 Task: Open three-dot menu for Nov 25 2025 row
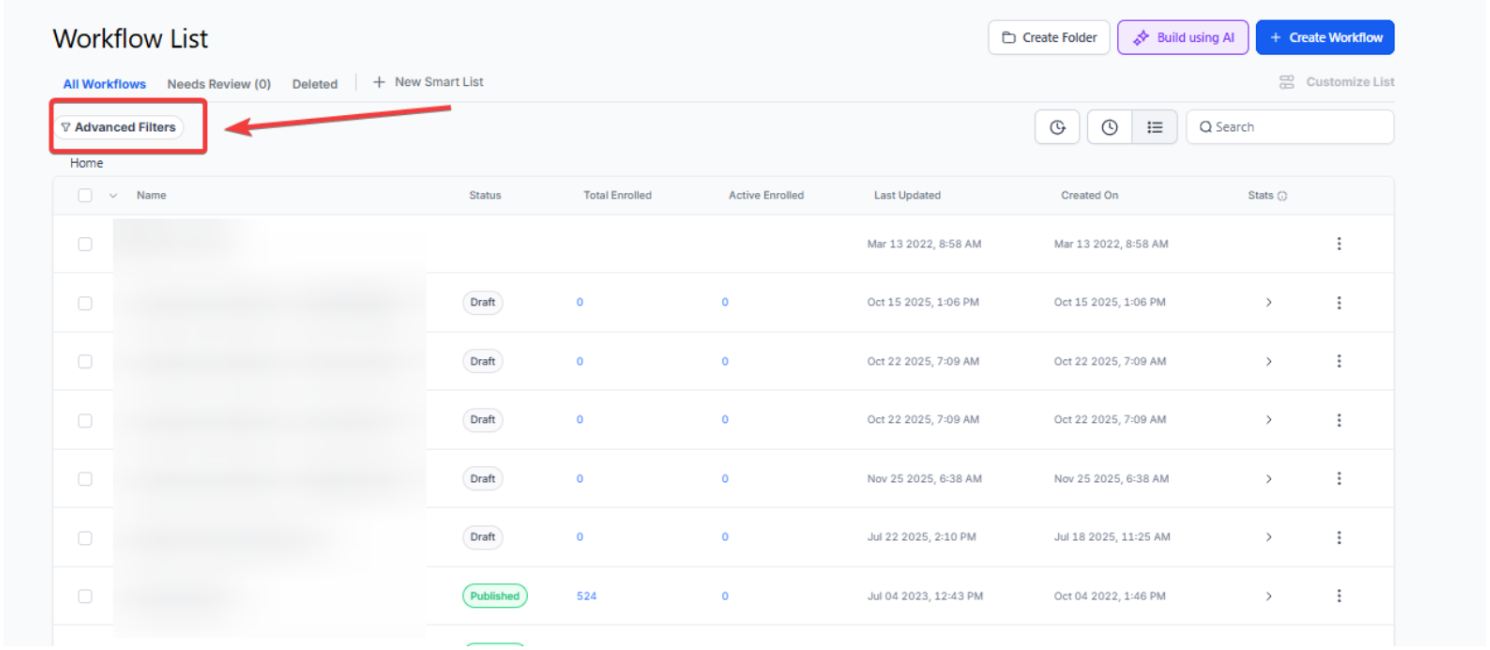pos(1339,479)
